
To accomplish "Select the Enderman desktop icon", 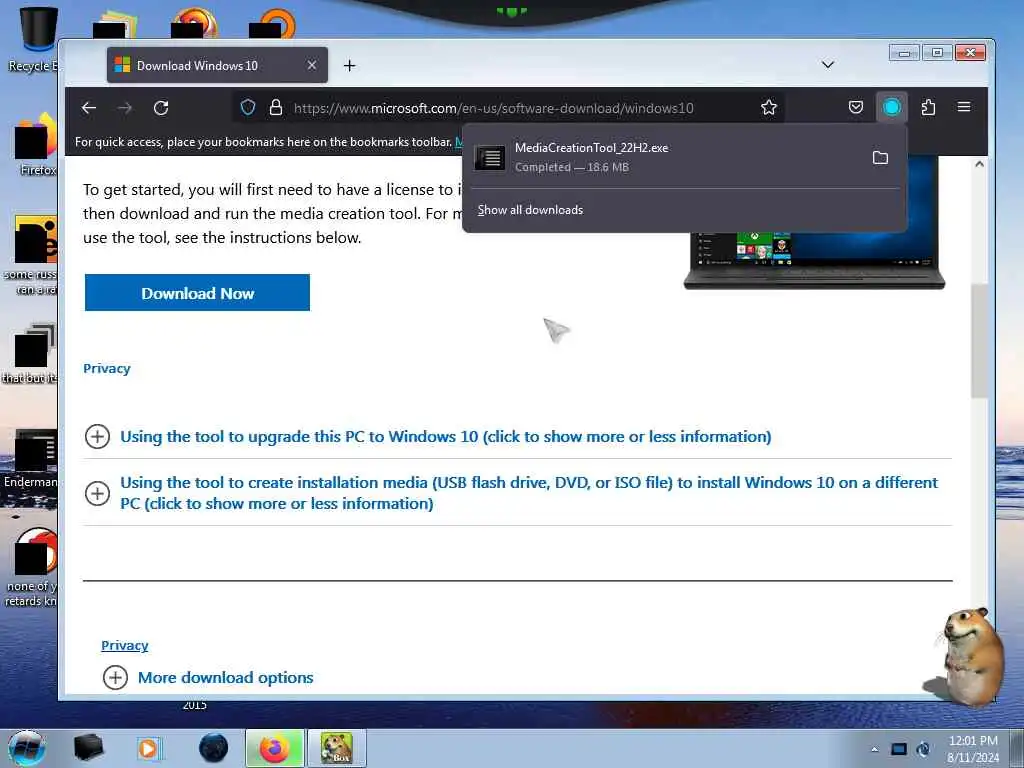I will coord(30,460).
